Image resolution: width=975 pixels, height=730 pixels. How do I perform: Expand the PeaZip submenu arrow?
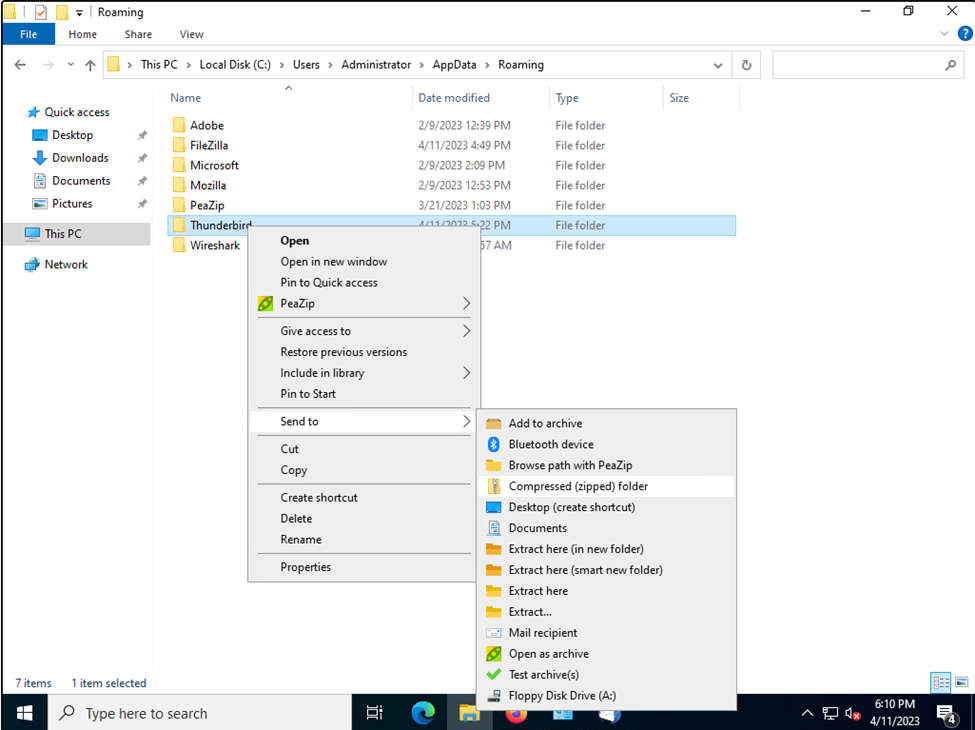click(x=466, y=303)
